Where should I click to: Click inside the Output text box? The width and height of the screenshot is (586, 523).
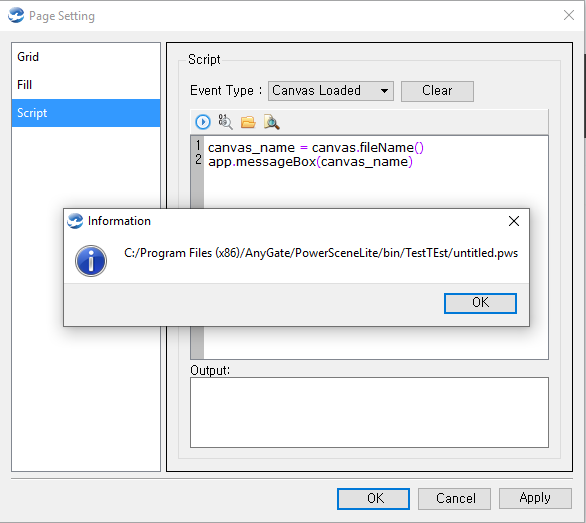(x=369, y=412)
